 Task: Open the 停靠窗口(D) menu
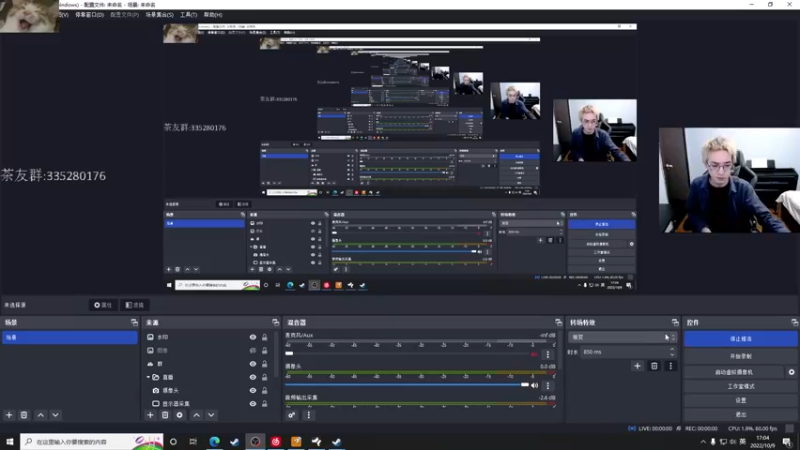89,15
